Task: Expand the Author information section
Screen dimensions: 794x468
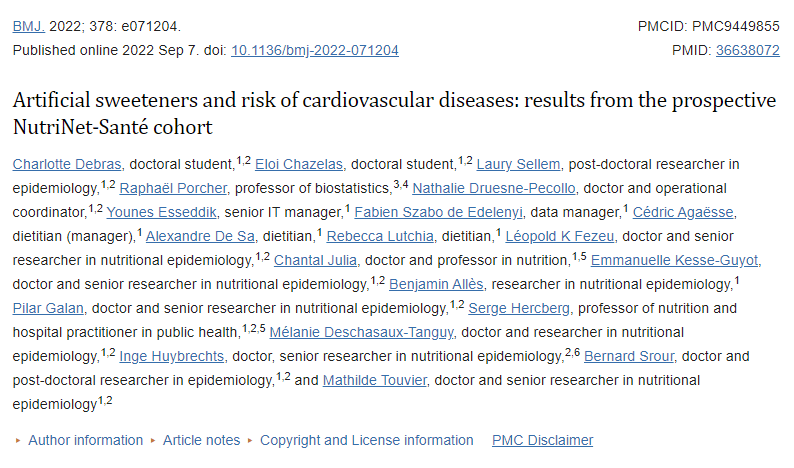Action: pos(85,440)
